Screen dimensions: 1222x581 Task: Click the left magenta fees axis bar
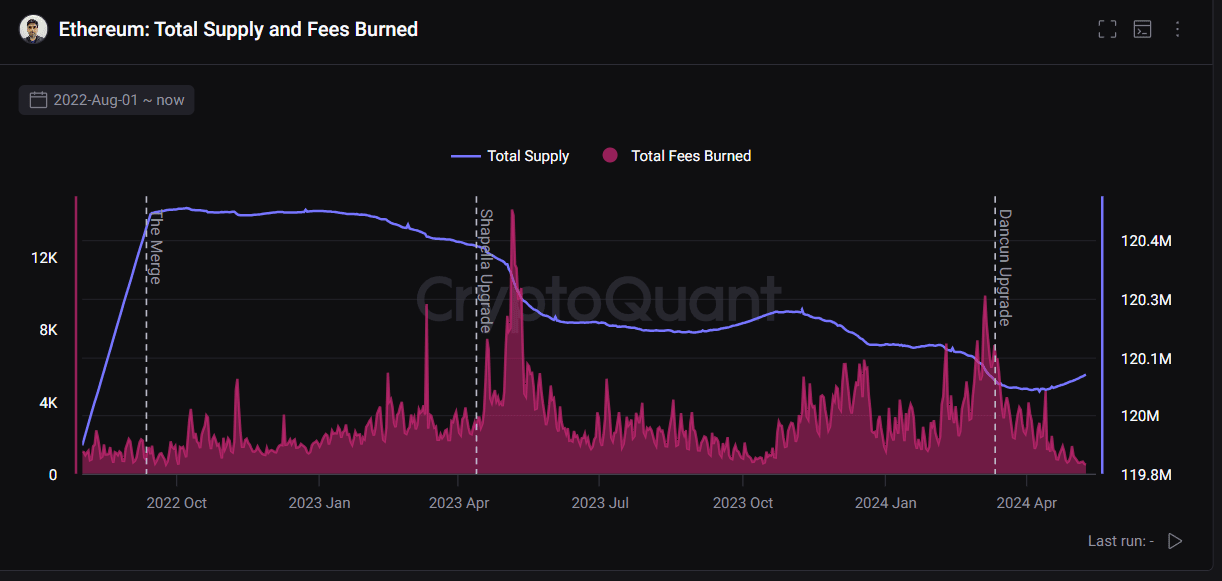coord(76,335)
